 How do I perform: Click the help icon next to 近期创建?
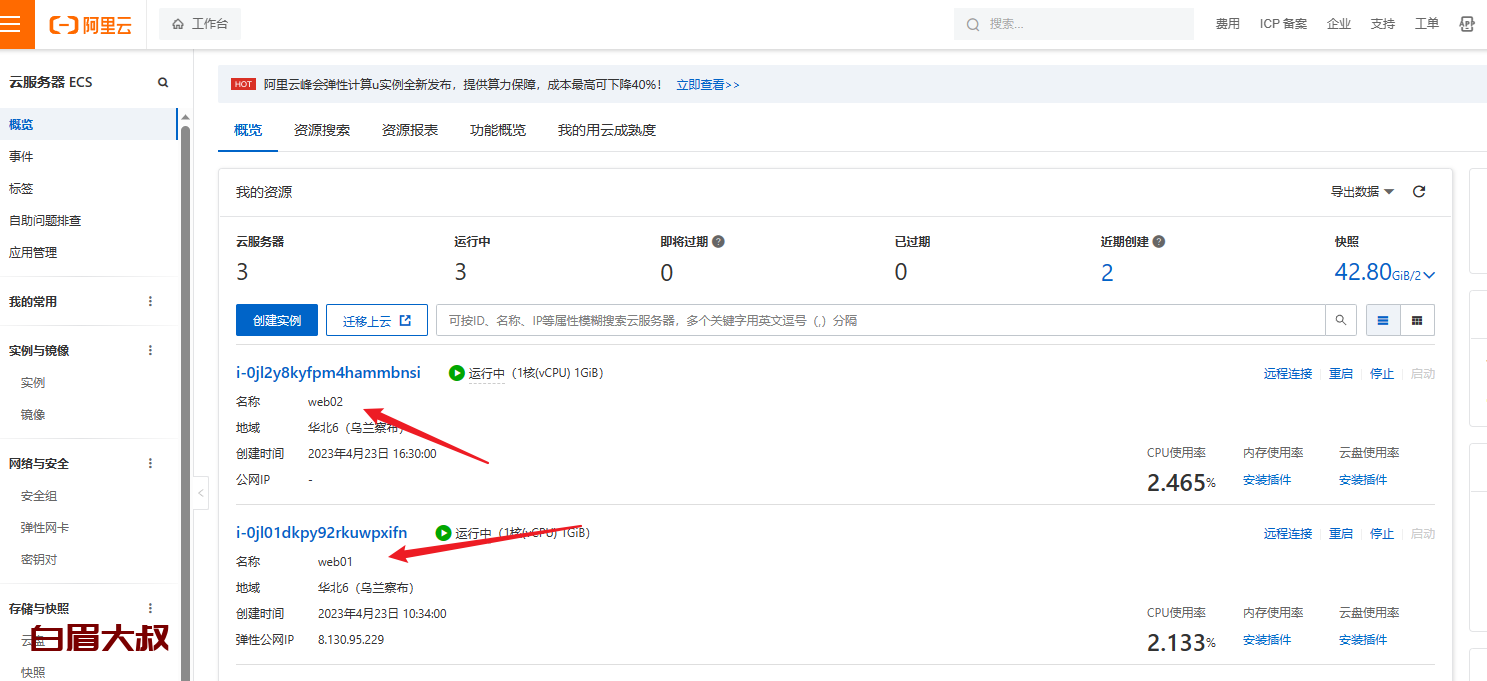(1159, 242)
